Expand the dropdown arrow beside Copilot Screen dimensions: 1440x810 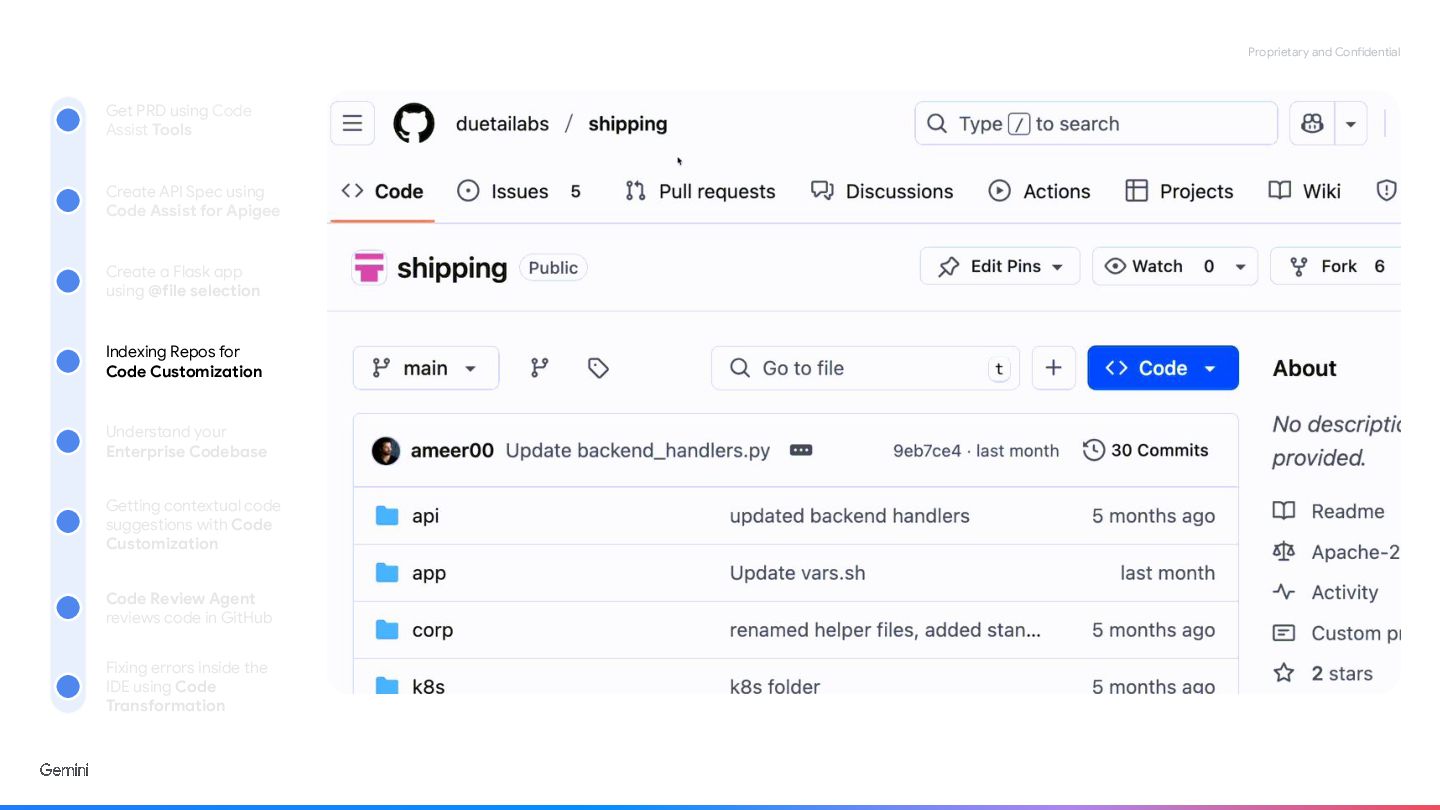click(1350, 124)
